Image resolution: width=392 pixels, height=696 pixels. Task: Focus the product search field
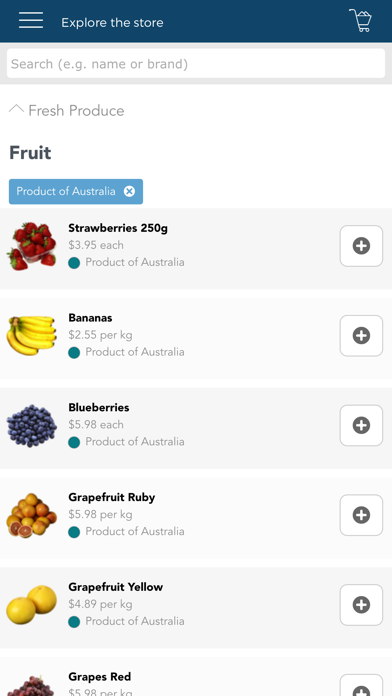[196, 63]
